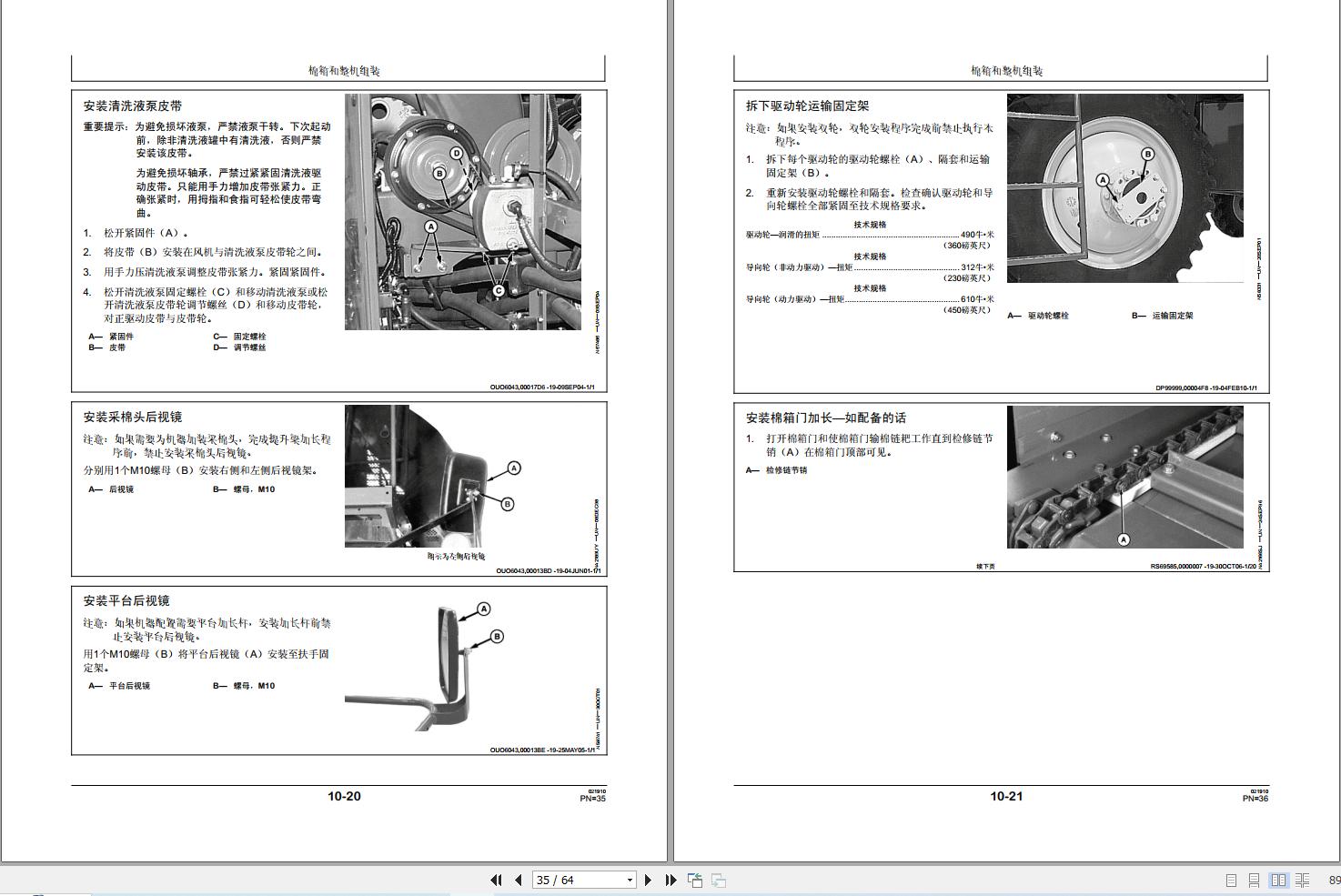Click left page header 棉箱和整机组装
Screen dimensions: 1341x896
344,71
